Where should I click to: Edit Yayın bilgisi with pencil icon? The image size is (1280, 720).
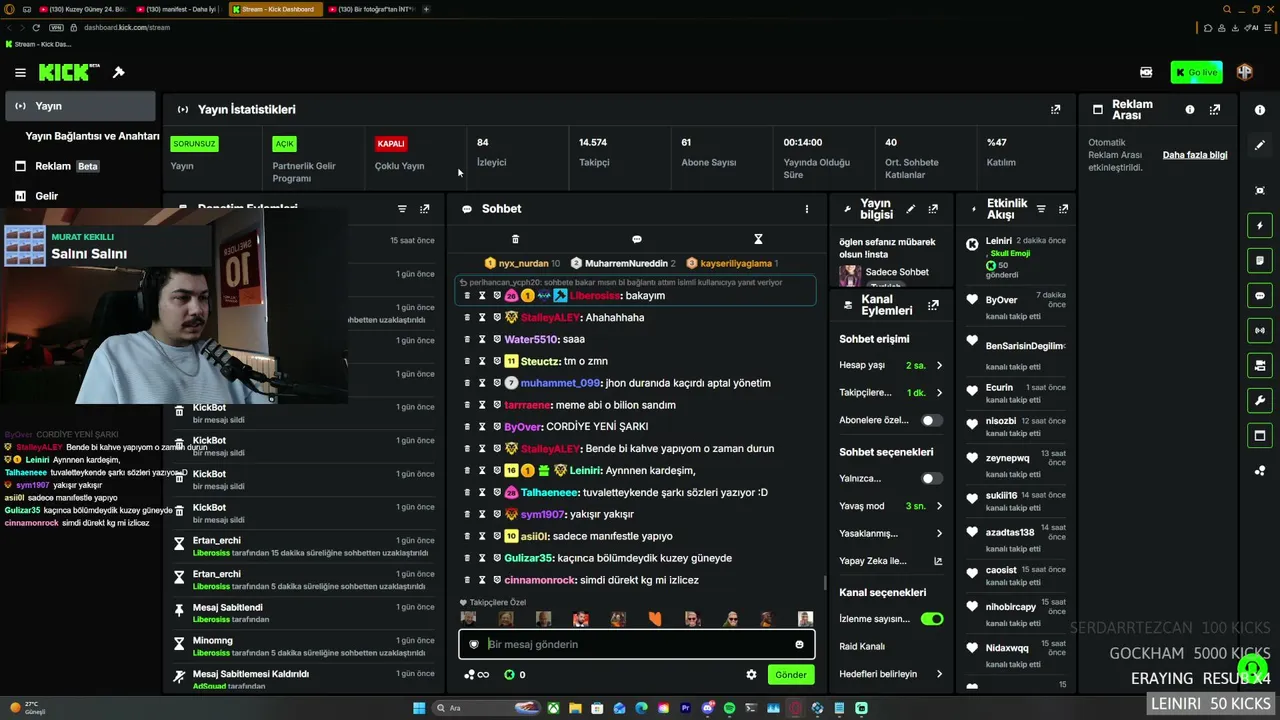pyautogui.click(x=910, y=209)
